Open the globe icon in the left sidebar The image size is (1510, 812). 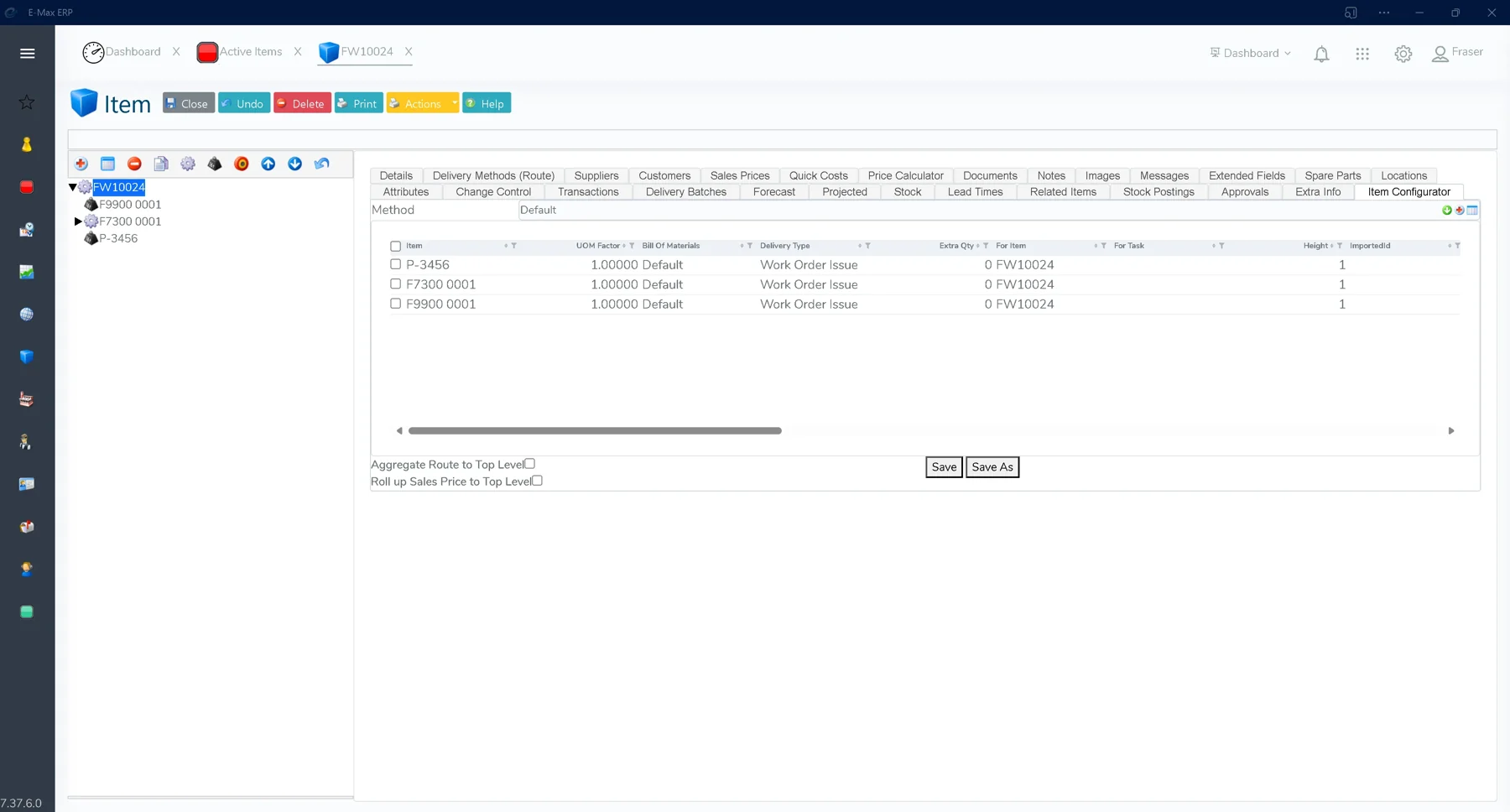pos(27,315)
